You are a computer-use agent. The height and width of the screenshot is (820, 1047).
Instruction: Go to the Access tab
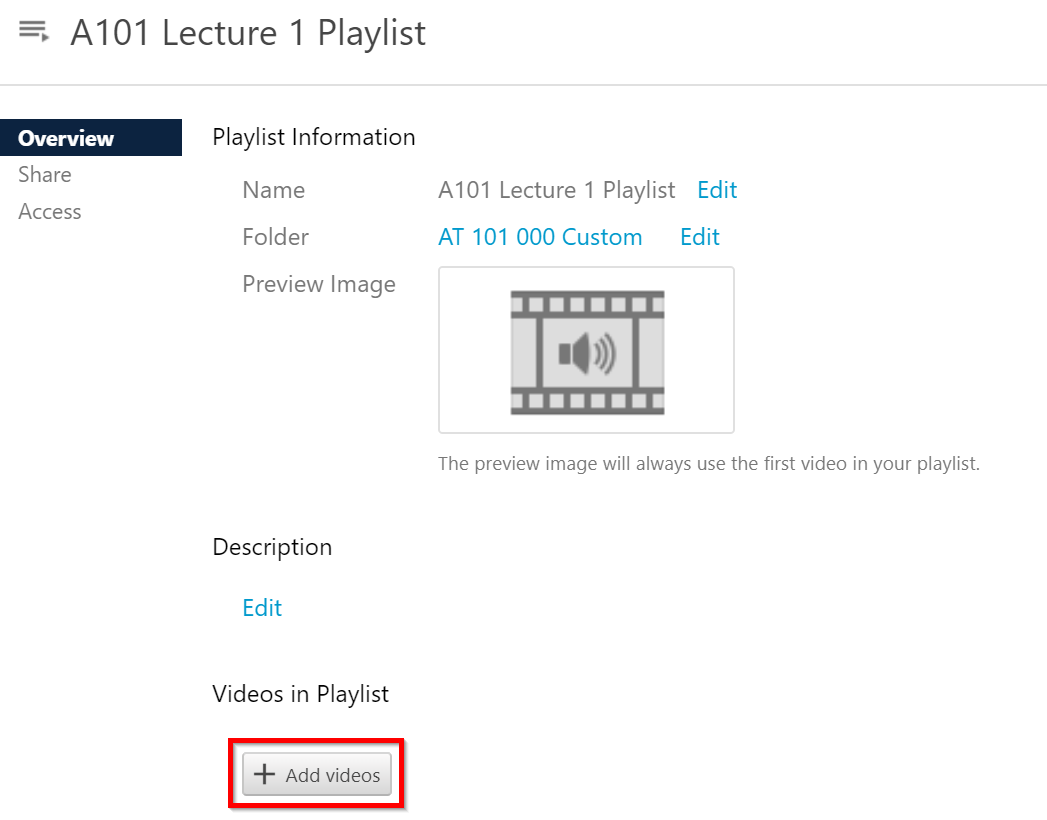(x=50, y=211)
